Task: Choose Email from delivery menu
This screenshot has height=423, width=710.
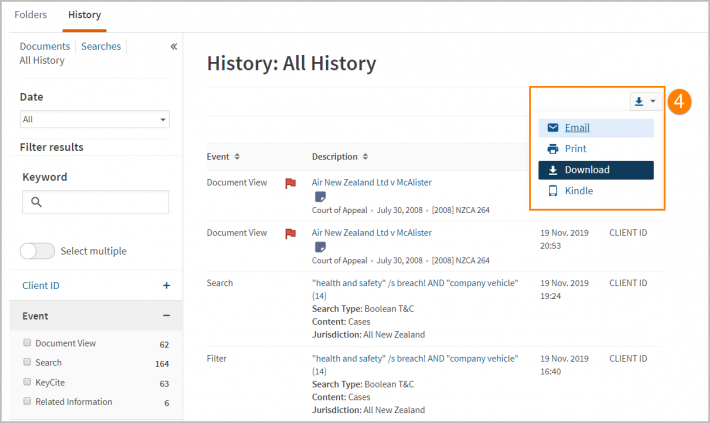Action: click(x=596, y=128)
